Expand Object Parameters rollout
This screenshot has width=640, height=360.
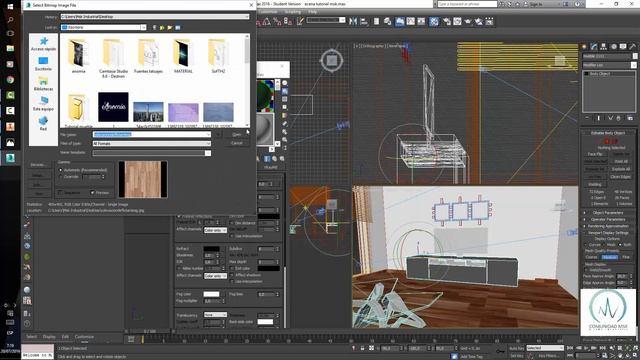[x=607, y=213]
